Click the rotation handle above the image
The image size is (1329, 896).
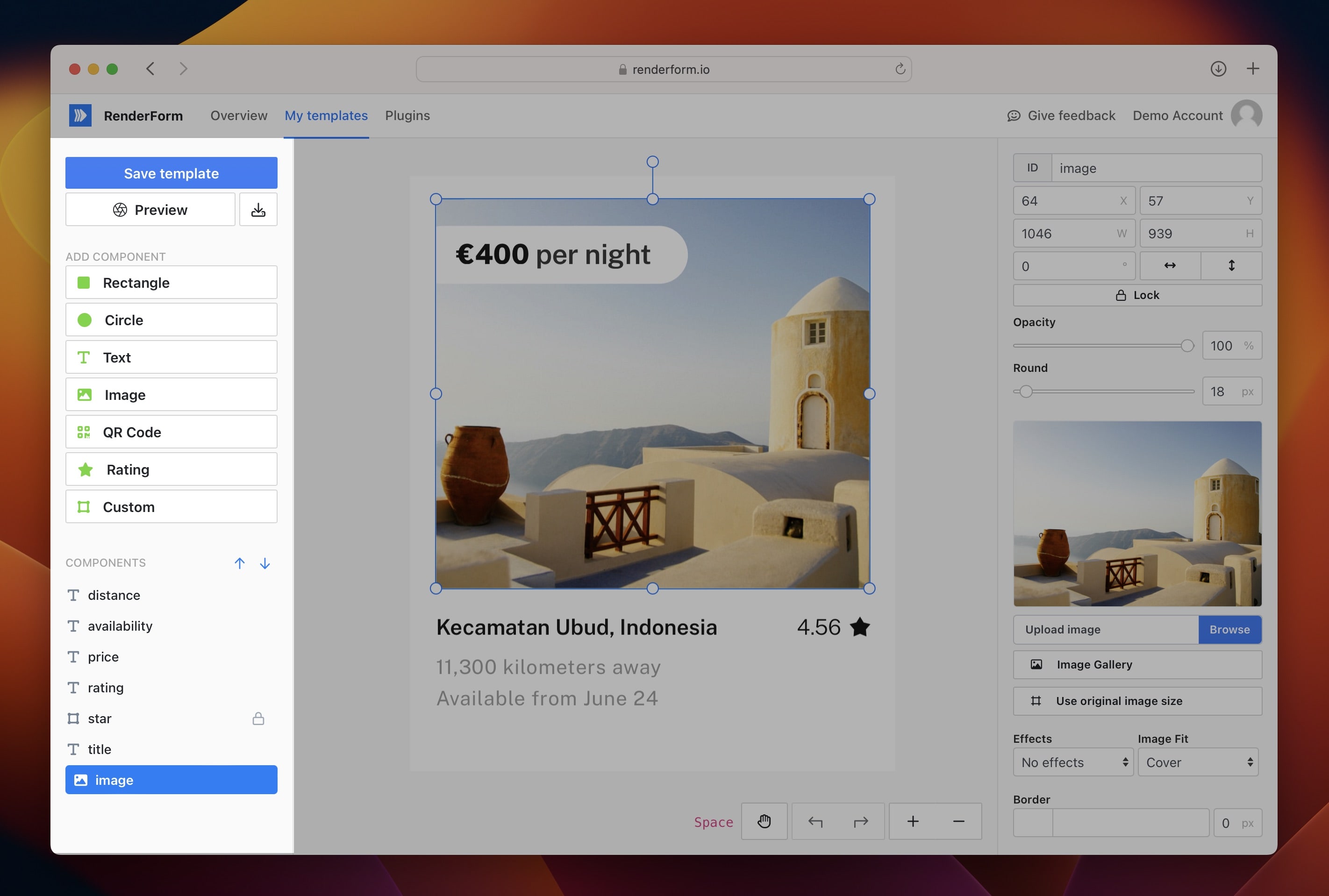tap(652, 162)
